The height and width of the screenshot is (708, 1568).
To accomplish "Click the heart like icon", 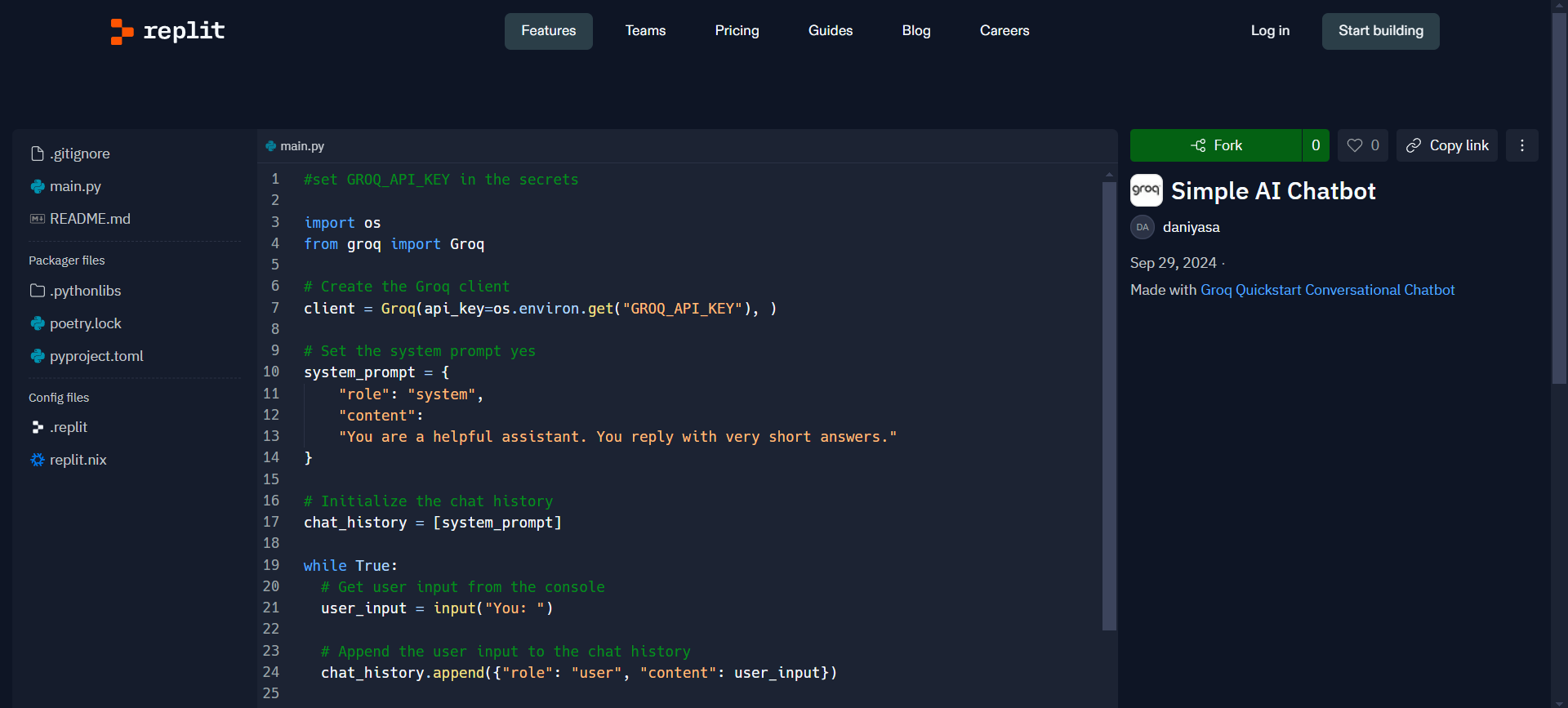I will (x=1355, y=145).
